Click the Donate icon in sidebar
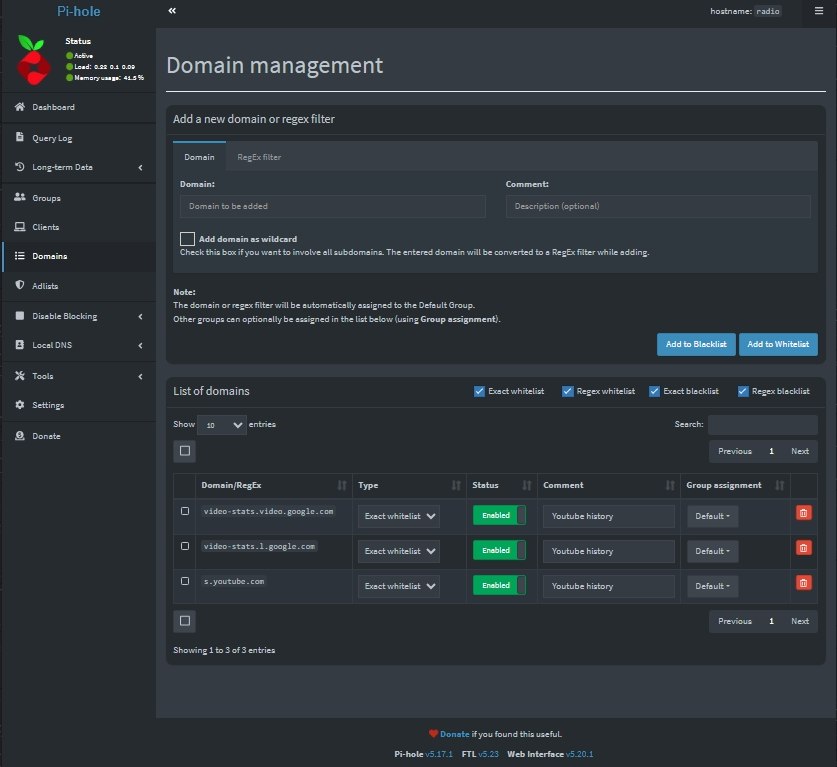This screenshot has height=767, width=837. 20,436
